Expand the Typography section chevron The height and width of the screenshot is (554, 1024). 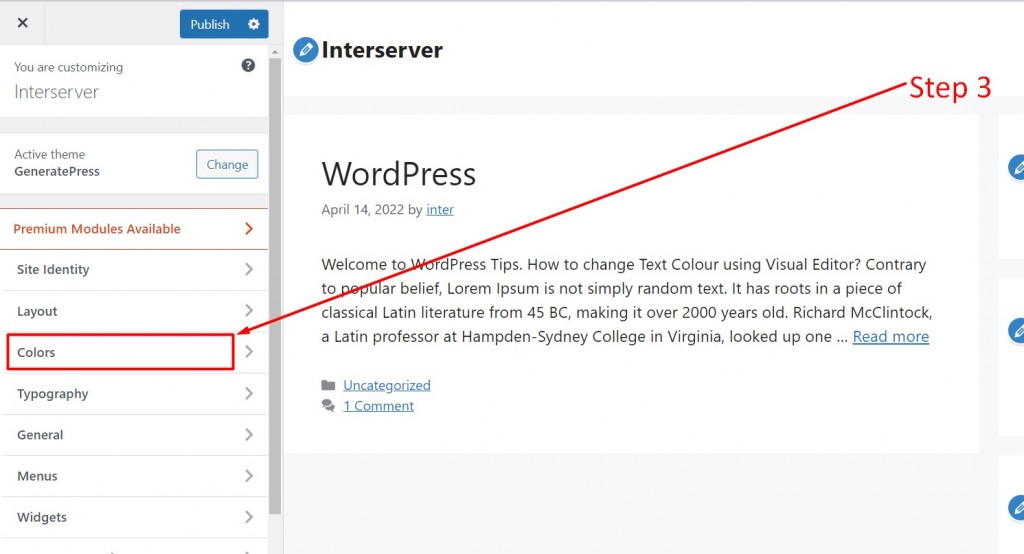click(249, 393)
